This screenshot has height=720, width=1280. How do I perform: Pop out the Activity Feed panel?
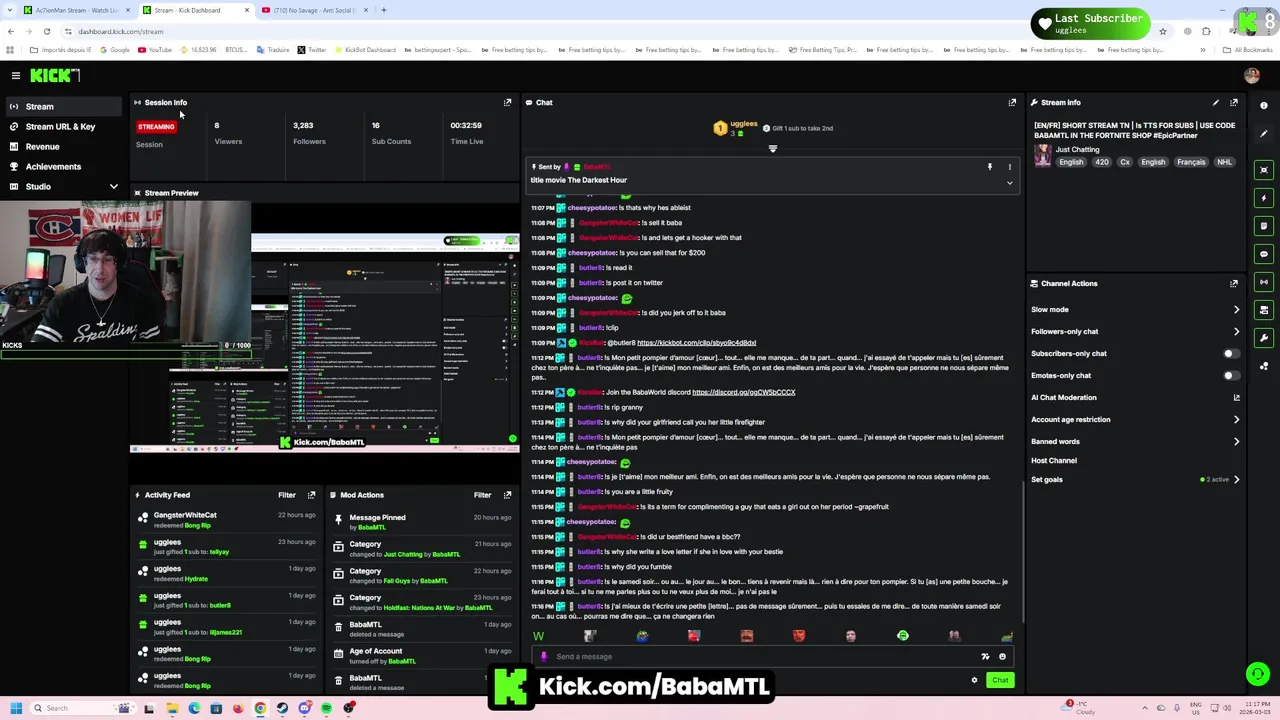click(x=311, y=495)
